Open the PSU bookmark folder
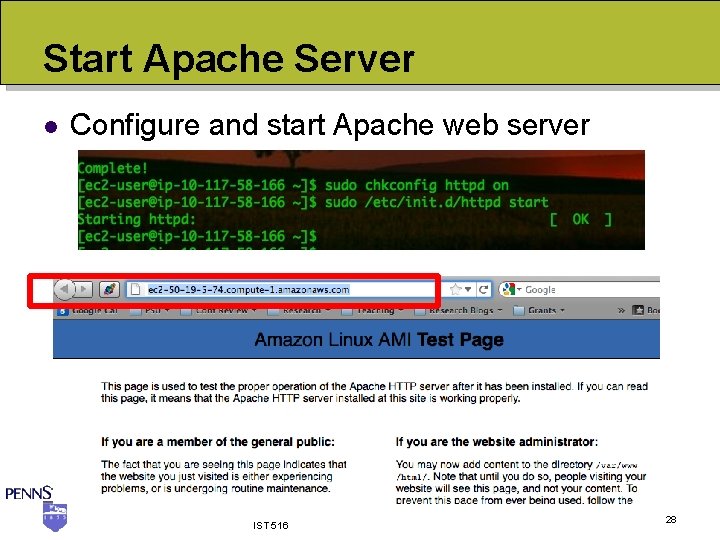Image resolution: width=720 pixels, height=540 pixels. click(150, 311)
